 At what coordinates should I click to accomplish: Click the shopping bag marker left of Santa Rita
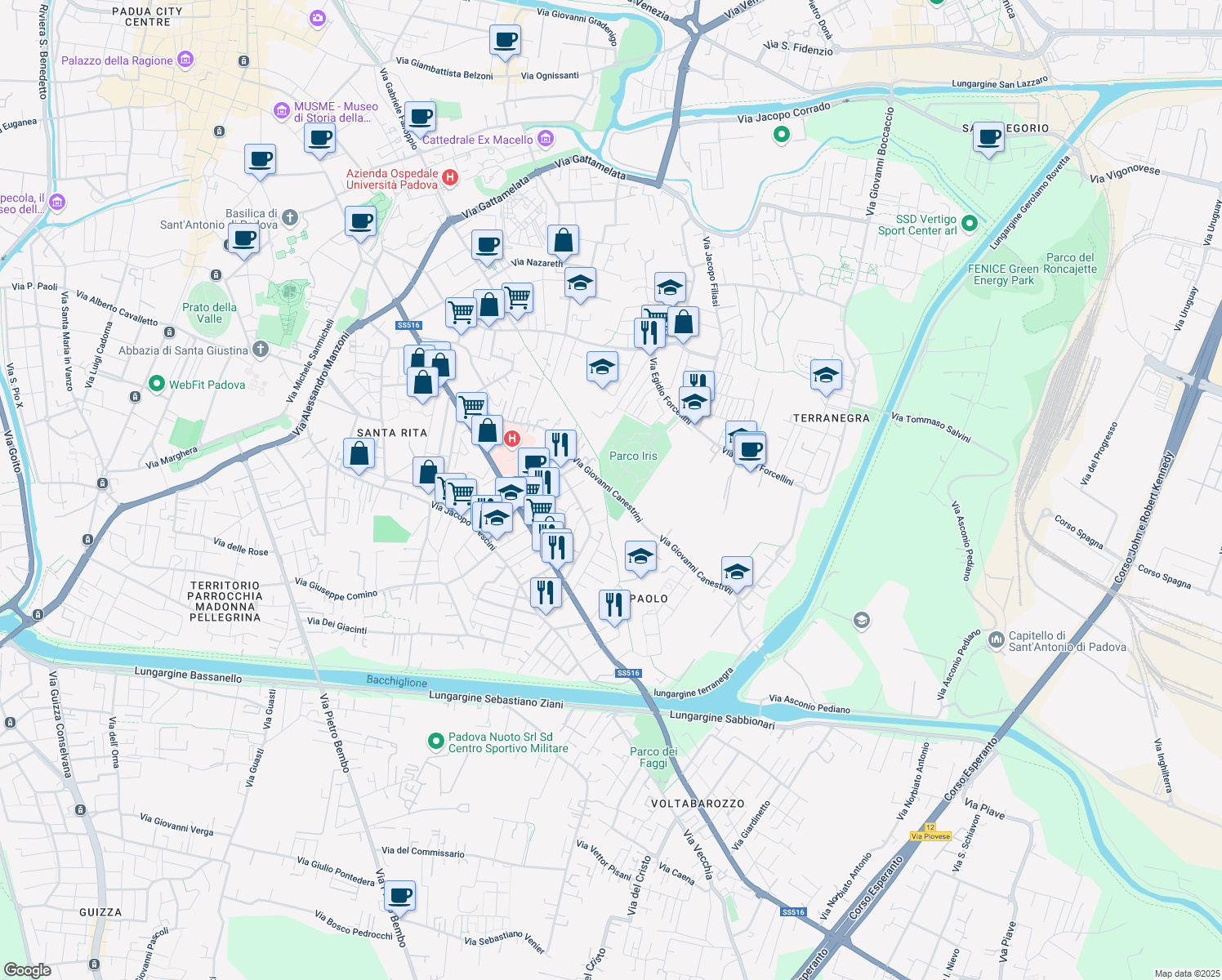pos(359,454)
